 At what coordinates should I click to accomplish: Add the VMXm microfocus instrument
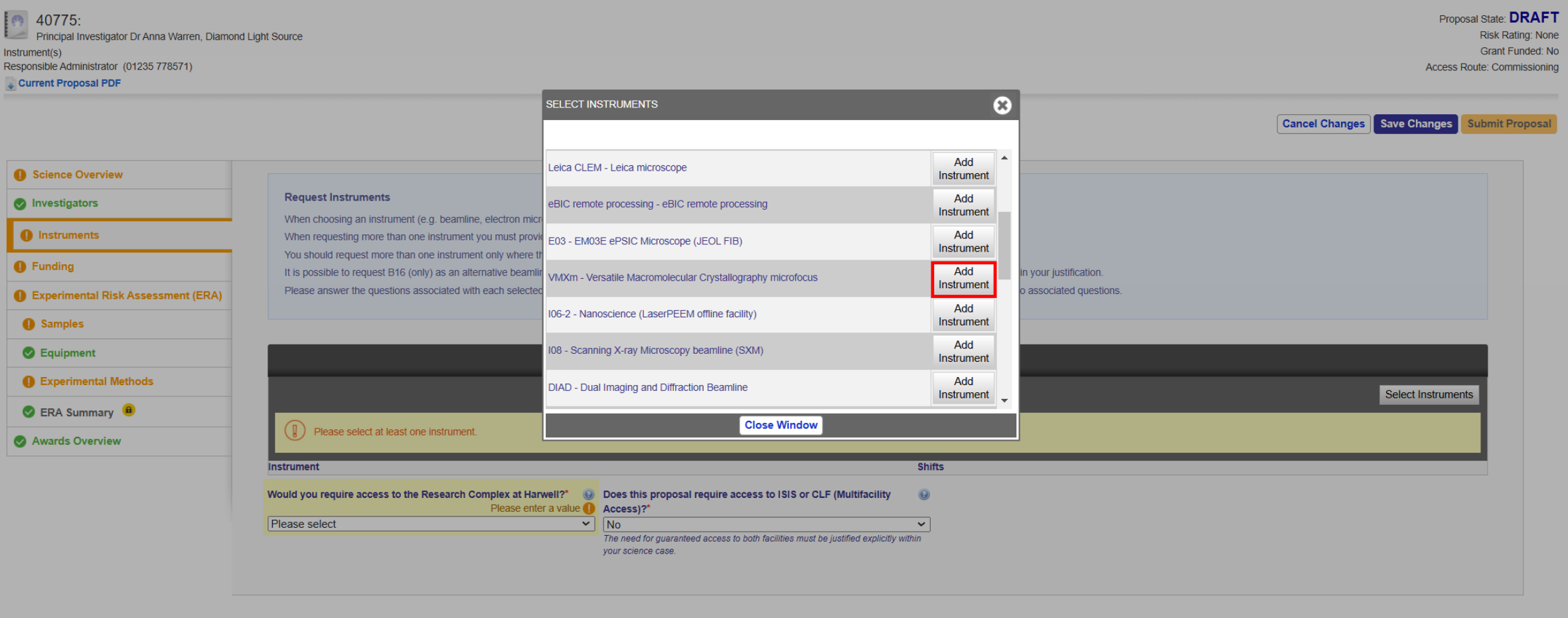[963, 279]
